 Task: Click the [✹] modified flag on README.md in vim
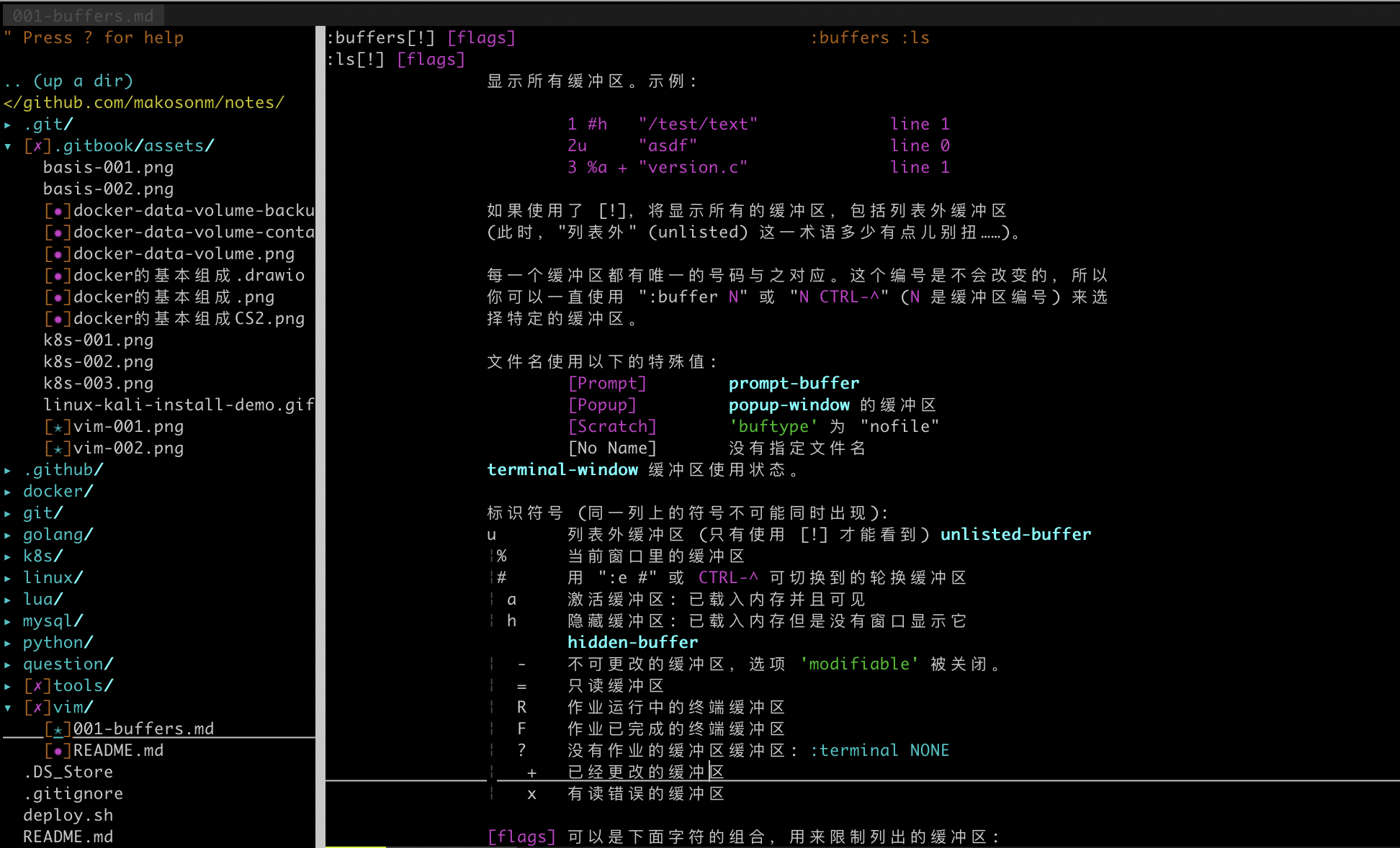pyautogui.click(x=58, y=751)
